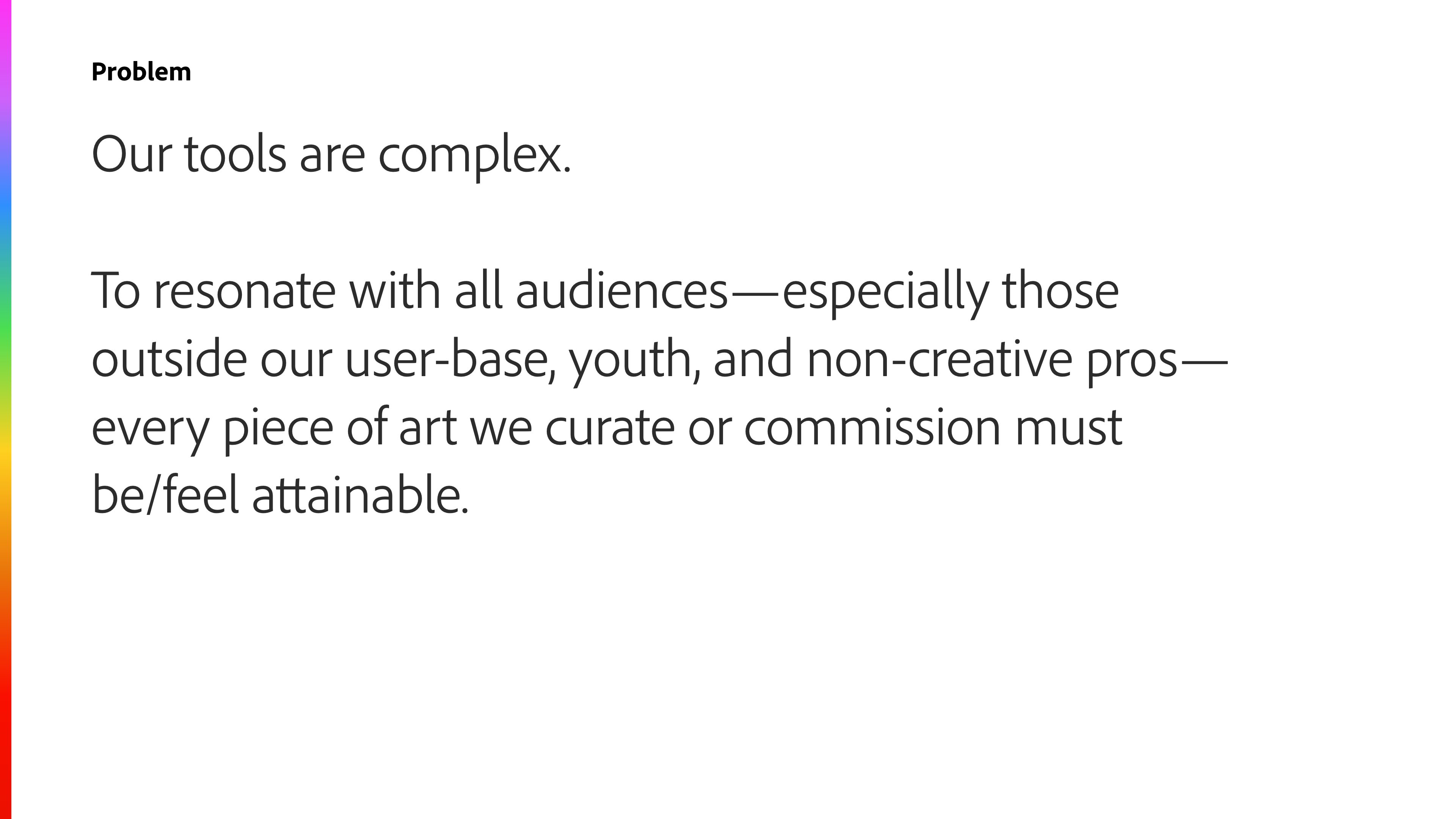1456x819 pixels.
Task: Click the word "audiences" before the dash
Action: pyautogui.click(x=622, y=291)
